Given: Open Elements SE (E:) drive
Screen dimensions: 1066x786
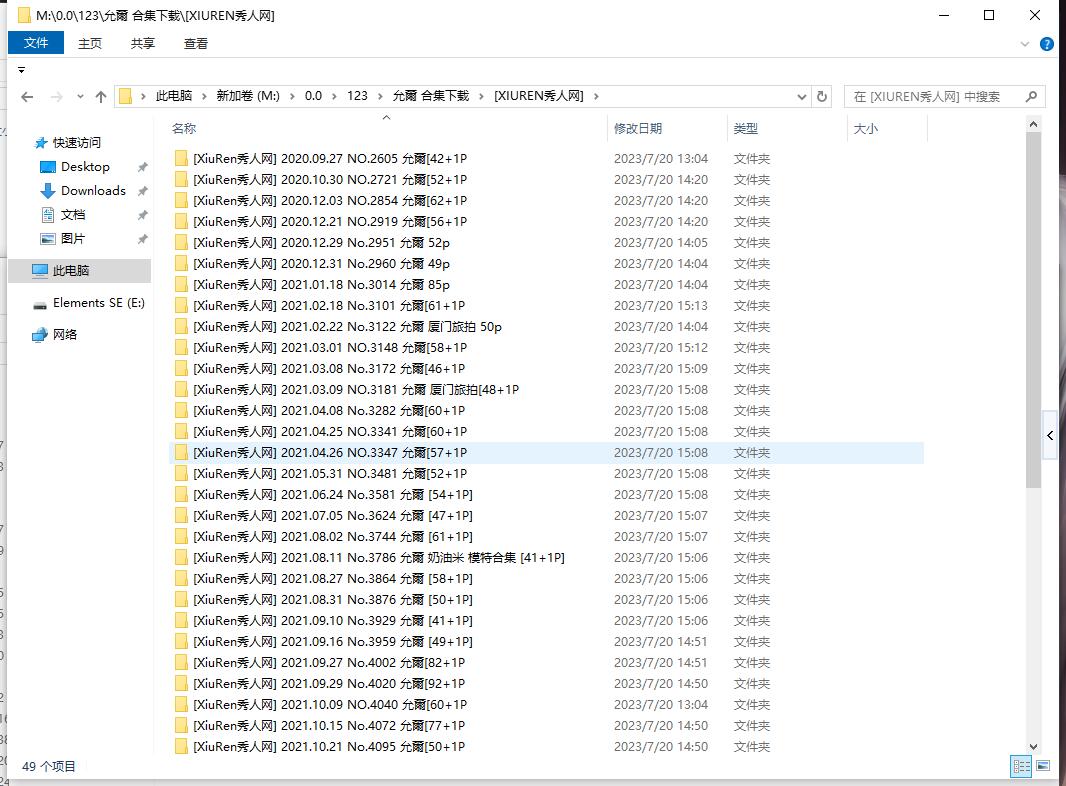Looking at the screenshot, I should click(99, 303).
